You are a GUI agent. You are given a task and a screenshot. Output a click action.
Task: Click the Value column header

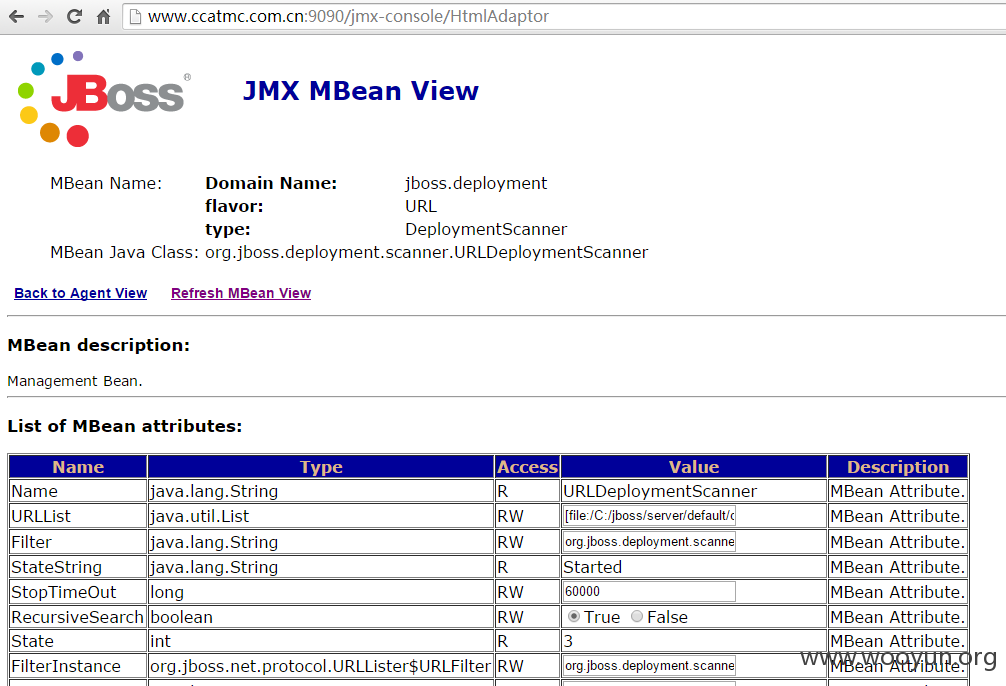(694, 467)
